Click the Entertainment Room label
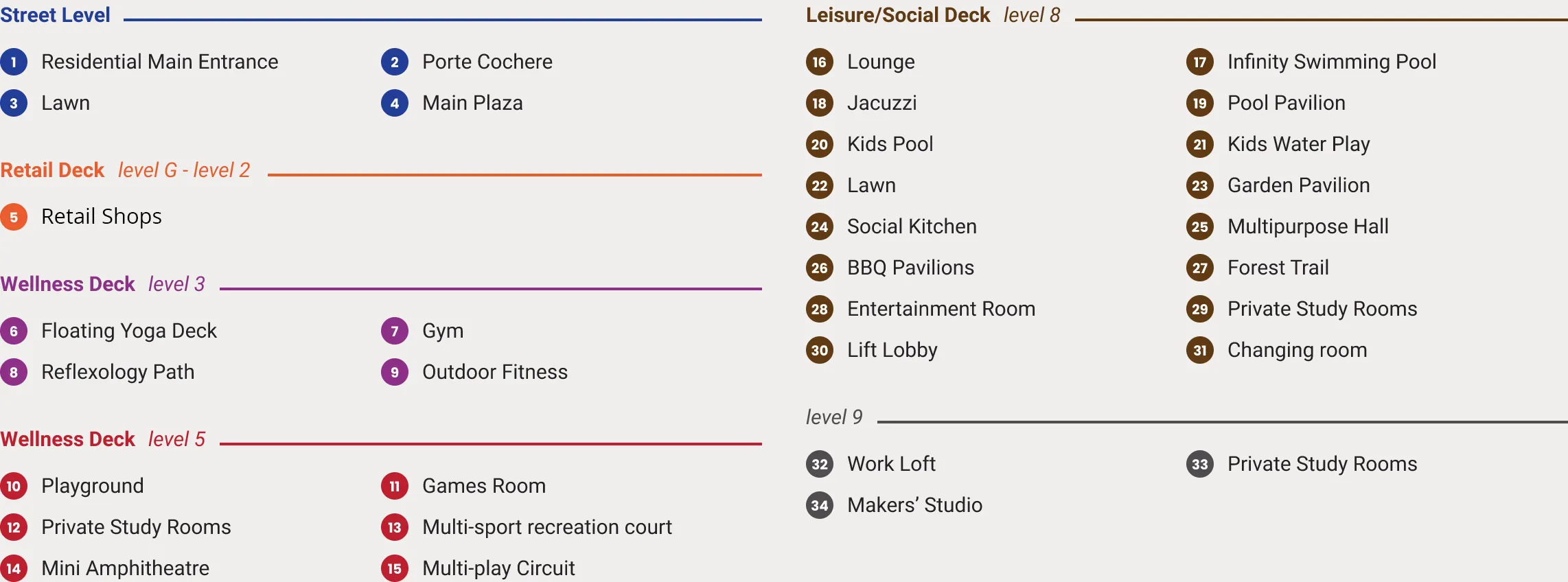The height and width of the screenshot is (582, 1568). [941, 309]
